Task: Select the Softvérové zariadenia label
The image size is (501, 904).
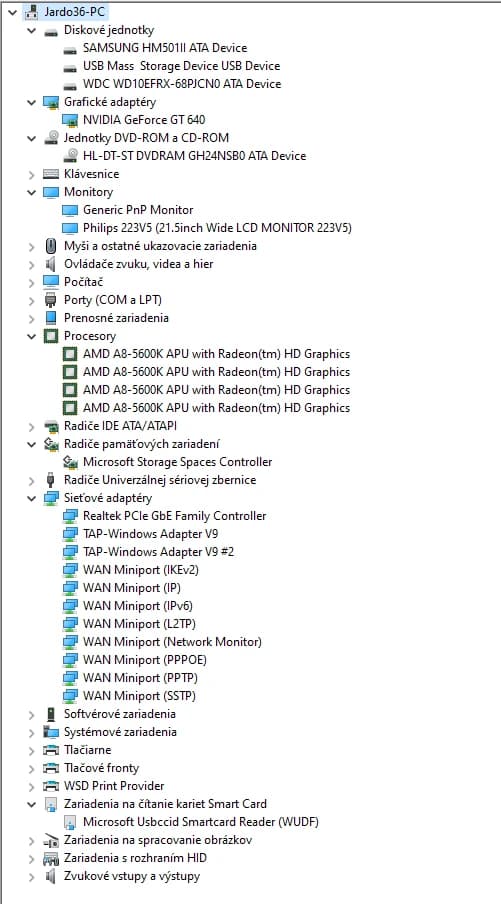Action: pyautogui.click(x=120, y=714)
